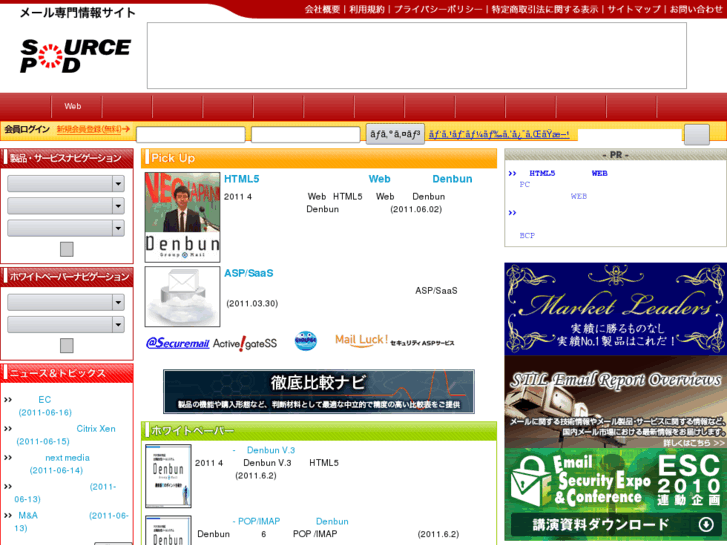Click the first Denbun whitepaper cover thumbnail
727x545 pixels.
coord(168,476)
